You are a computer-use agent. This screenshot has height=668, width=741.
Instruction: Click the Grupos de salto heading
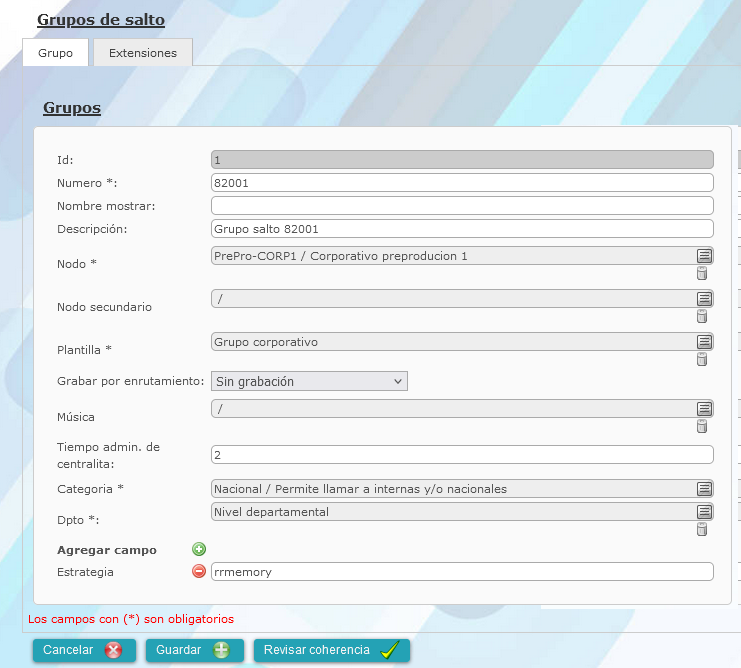[x=101, y=20]
